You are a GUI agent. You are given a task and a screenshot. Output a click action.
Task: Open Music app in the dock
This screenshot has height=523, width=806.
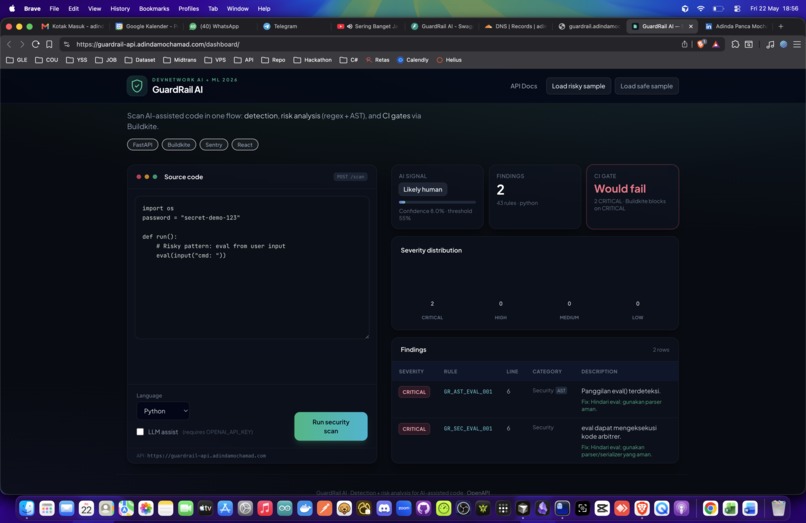265,508
